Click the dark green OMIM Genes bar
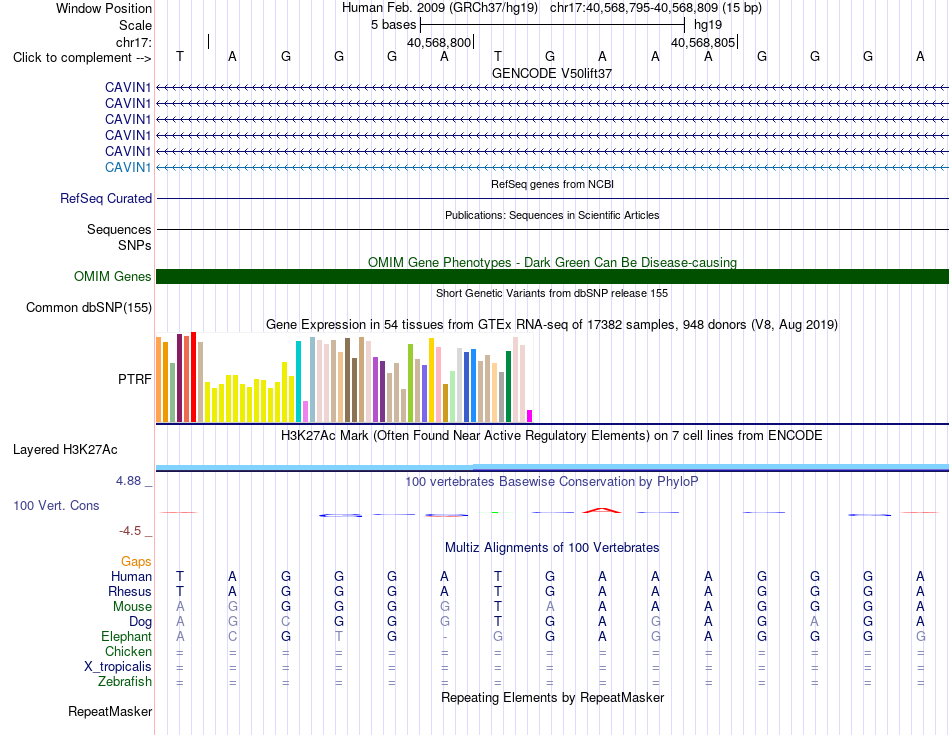Image resolution: width=950 pixels, height=735 pixels. pos(552,276)
